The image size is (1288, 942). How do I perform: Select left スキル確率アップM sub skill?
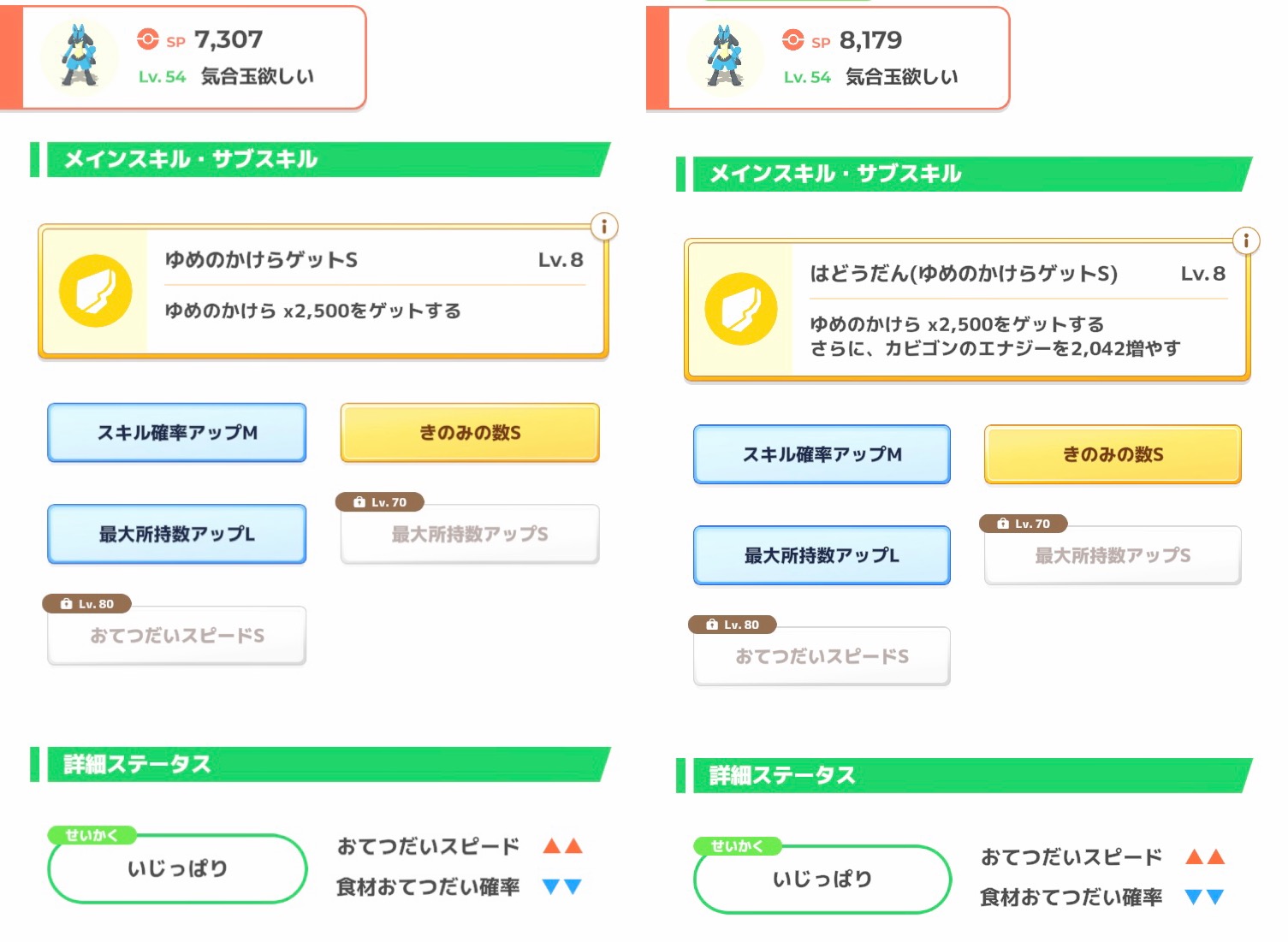tap(177, 433)
